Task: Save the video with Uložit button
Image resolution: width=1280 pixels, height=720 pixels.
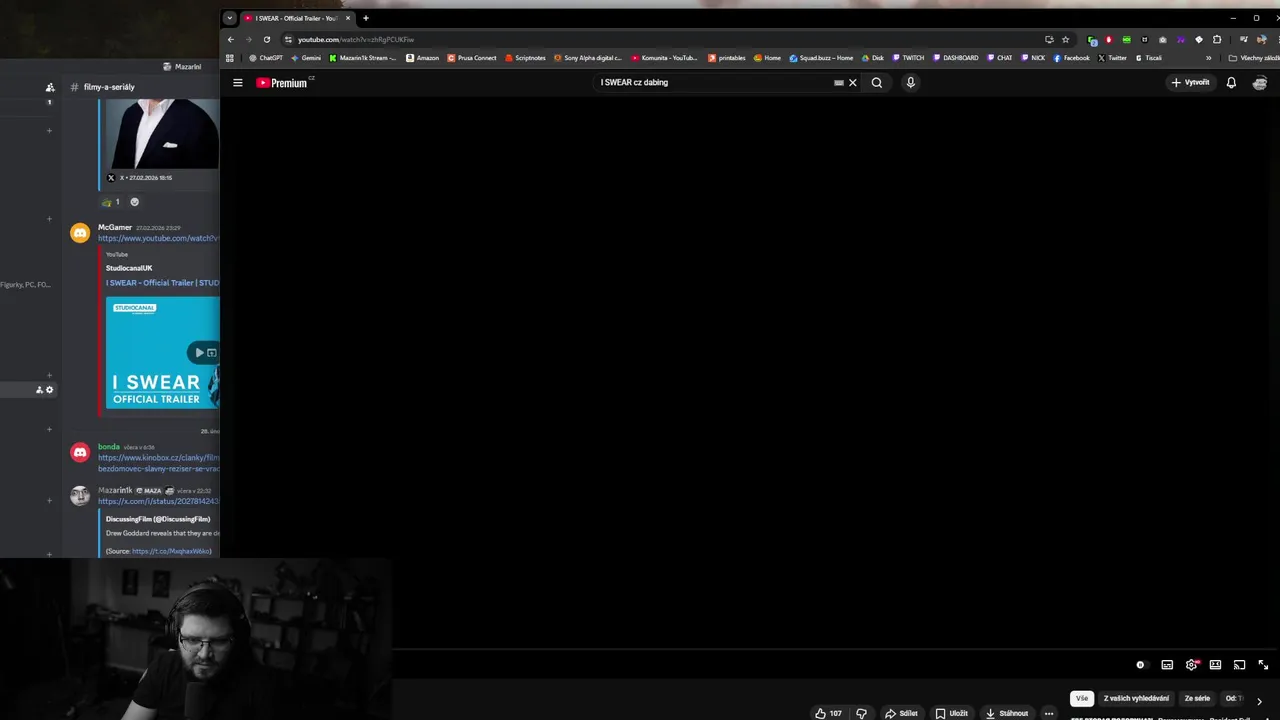Action: point(951,713)
